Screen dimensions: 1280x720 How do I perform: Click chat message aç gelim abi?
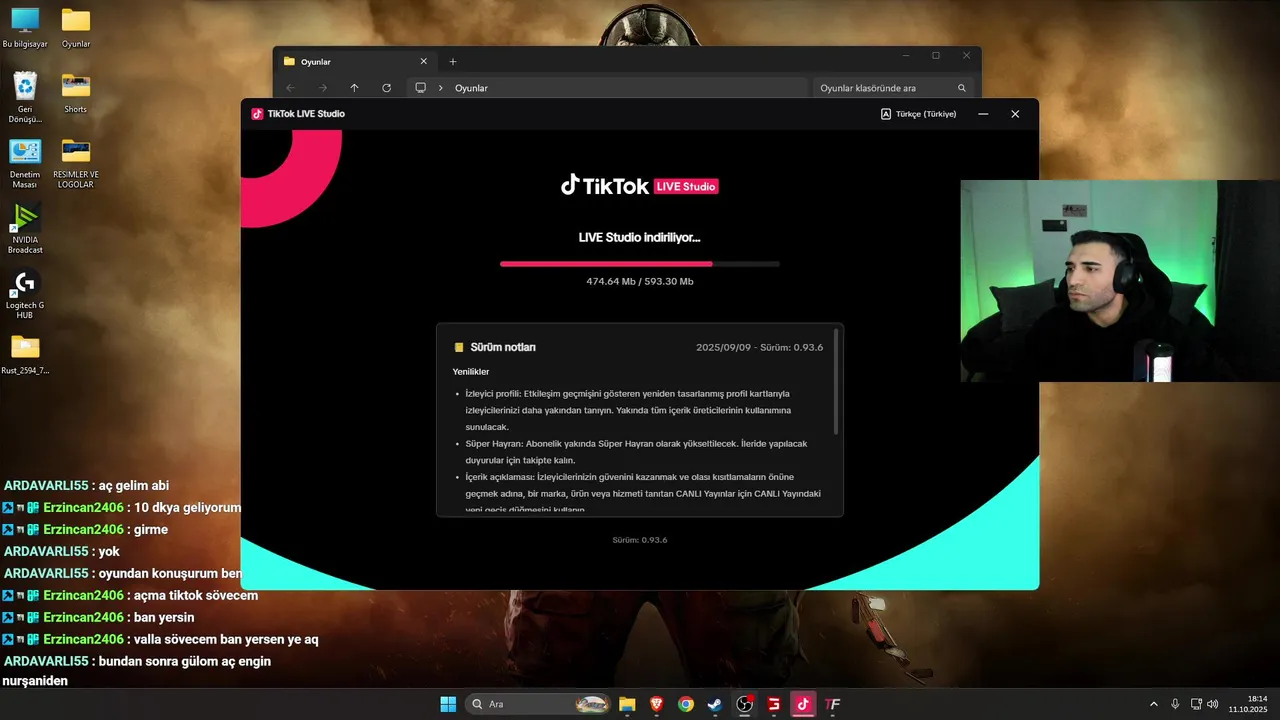(x=134, y=486)
